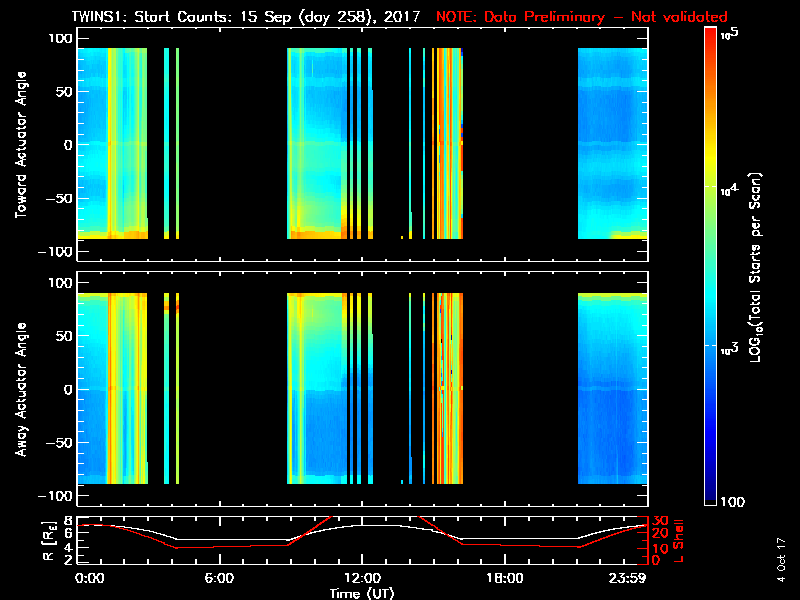Click the 18:00 time tick label
The image size is (800, 600).
(x=504, y=578)
